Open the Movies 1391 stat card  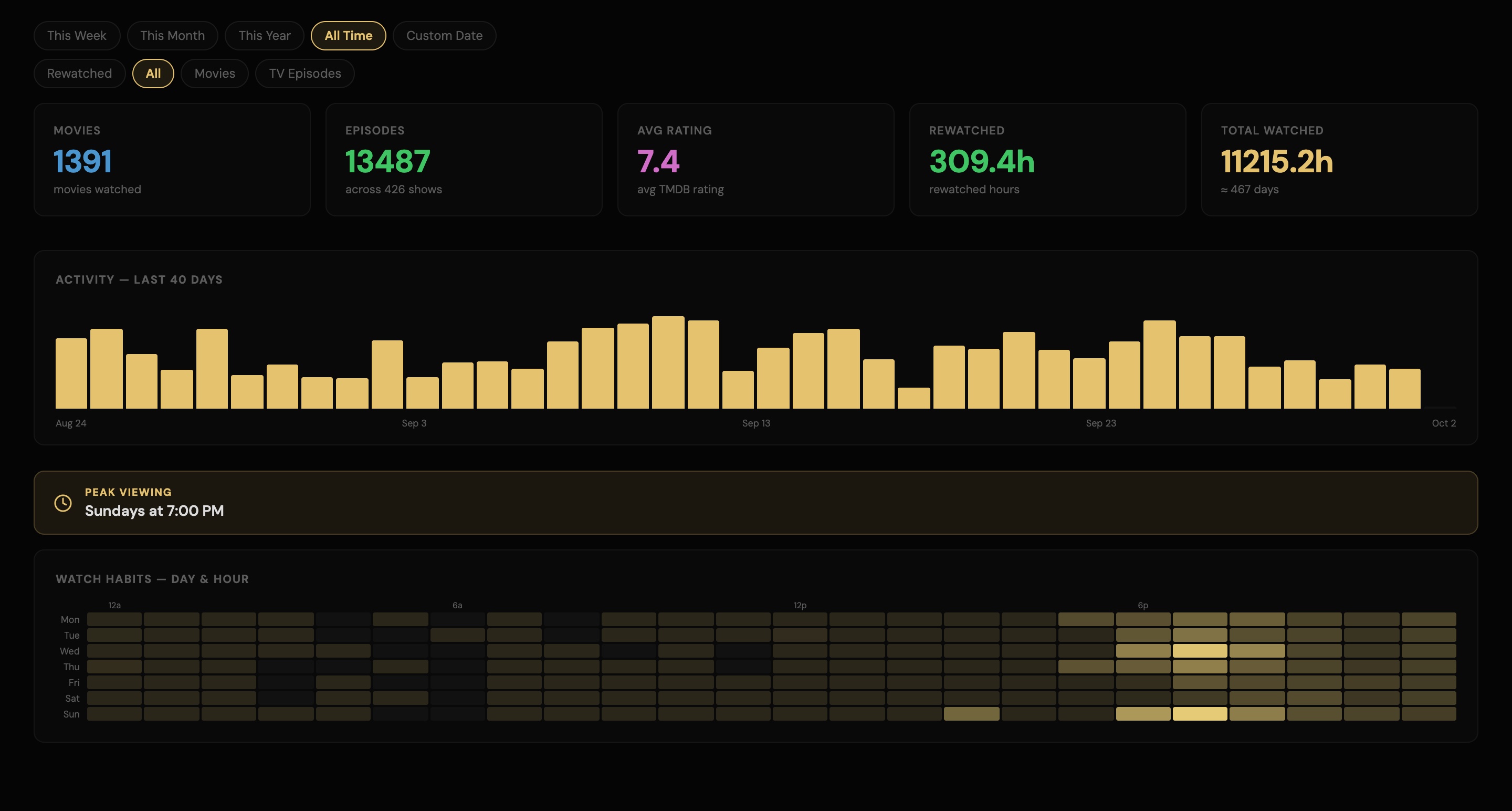[172, 160]
